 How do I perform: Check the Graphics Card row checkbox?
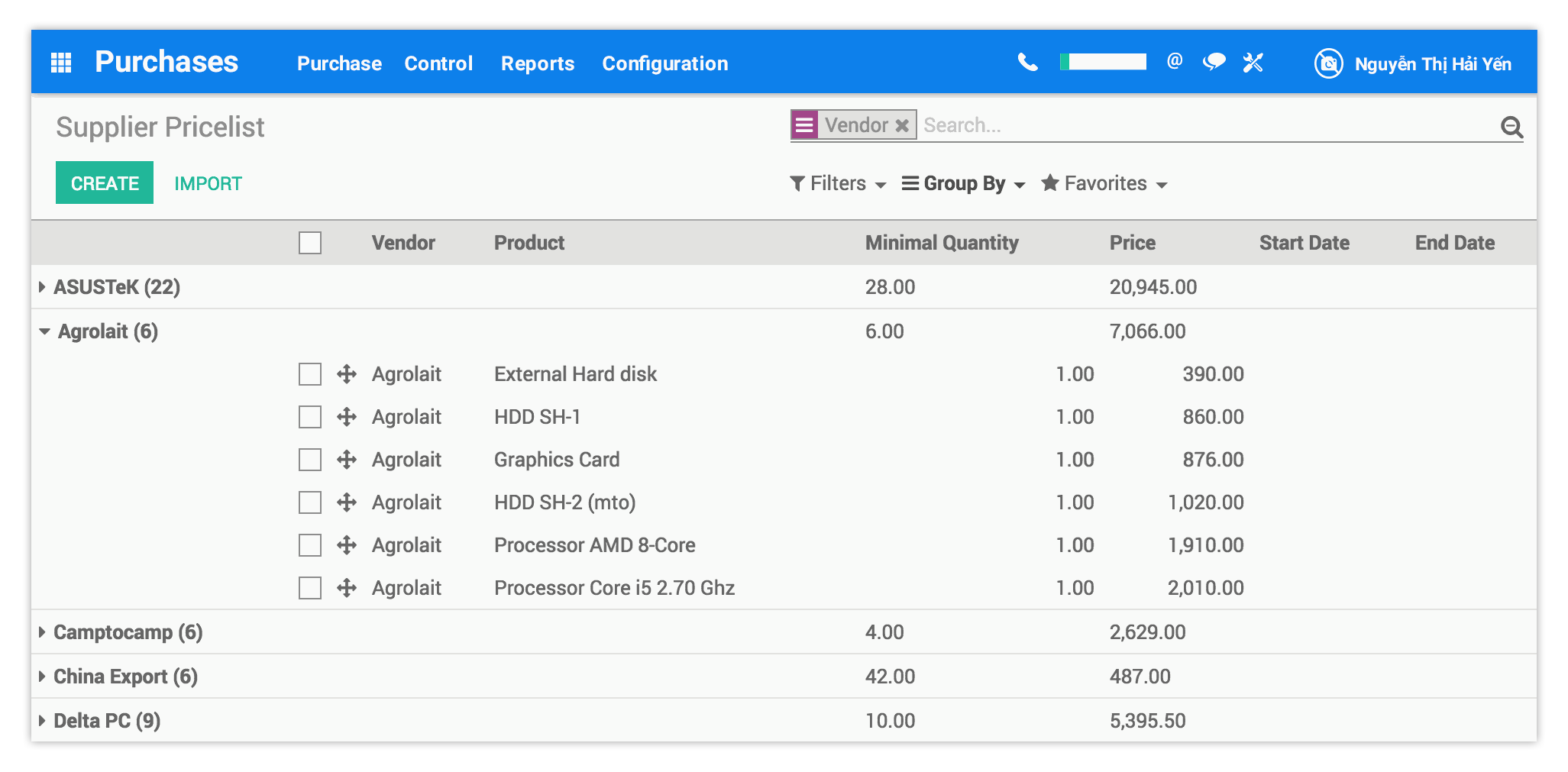[x=309, y=459]
